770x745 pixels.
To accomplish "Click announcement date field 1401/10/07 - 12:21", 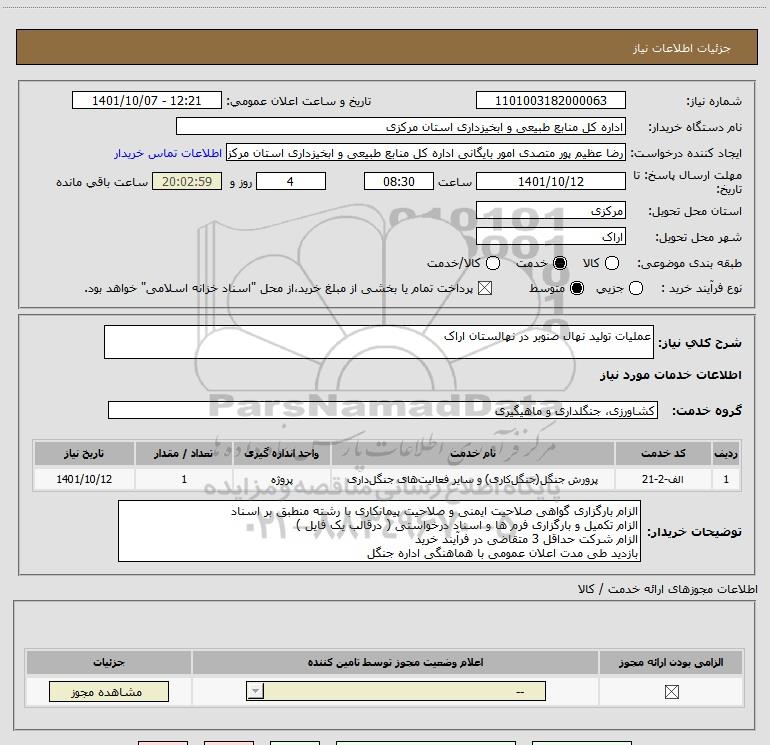I will pos(147,101).
